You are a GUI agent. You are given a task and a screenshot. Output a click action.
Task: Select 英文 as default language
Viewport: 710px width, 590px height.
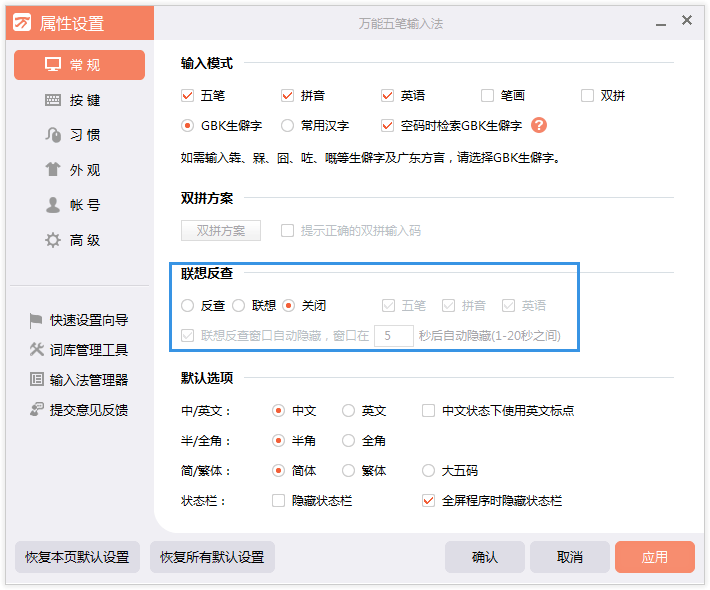[348, 411]
